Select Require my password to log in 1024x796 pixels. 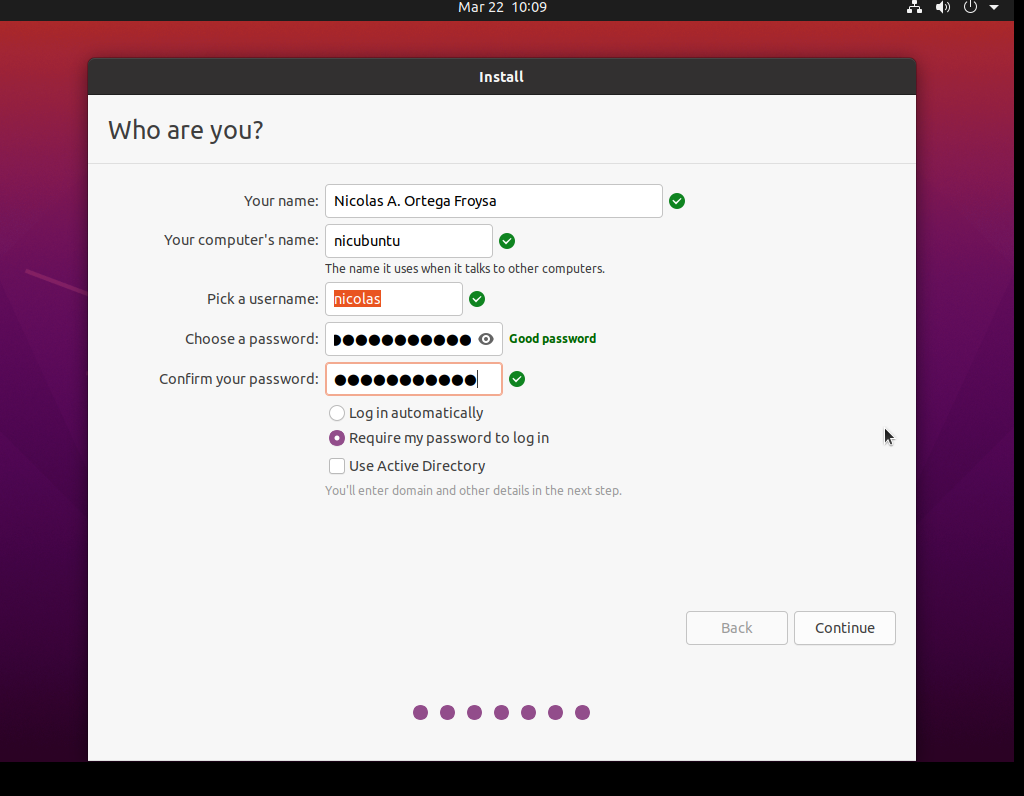click(x=337, y=438)
